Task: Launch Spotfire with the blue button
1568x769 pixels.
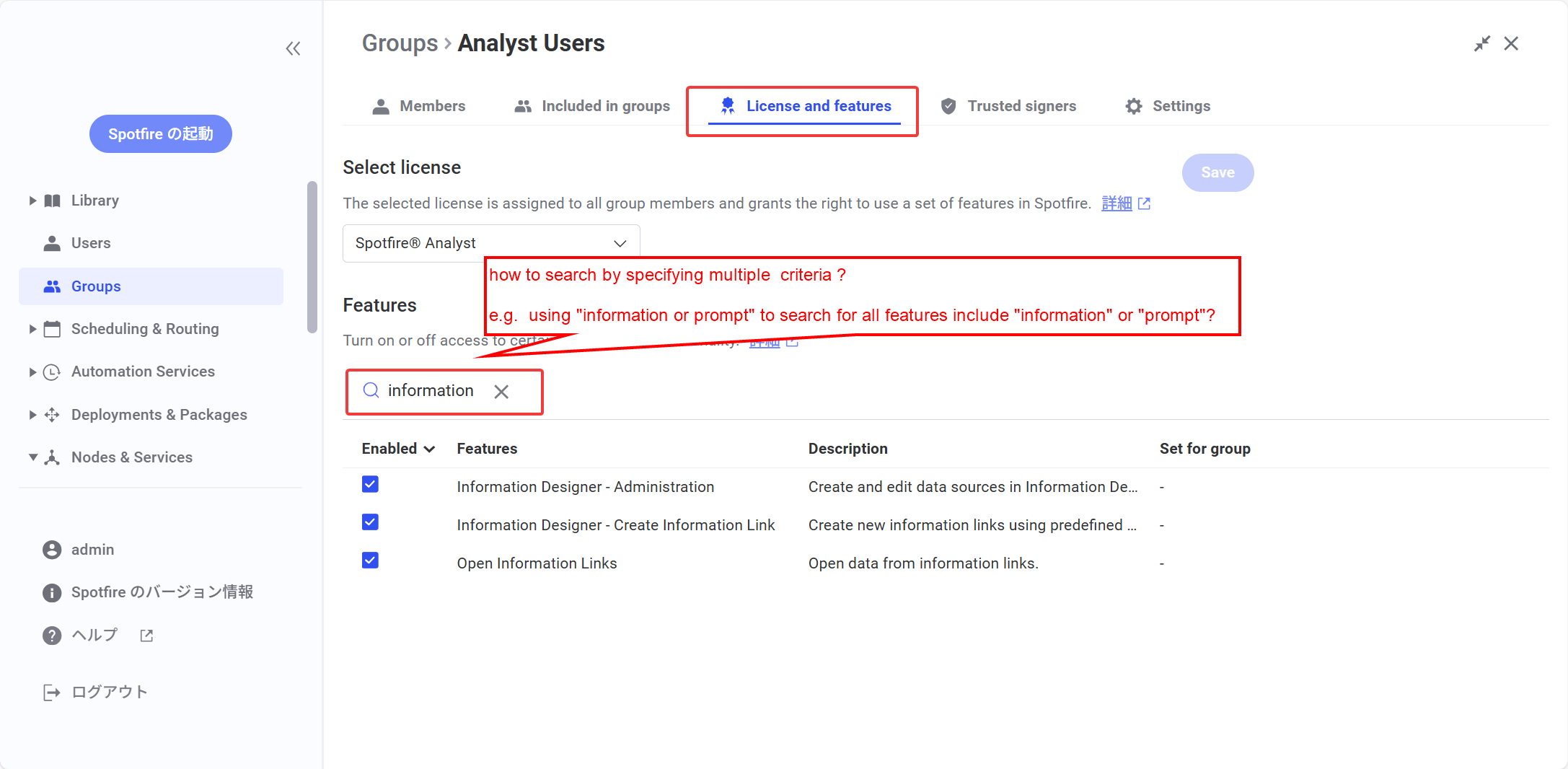Action: pyautogui.click(x=160, y=134)
